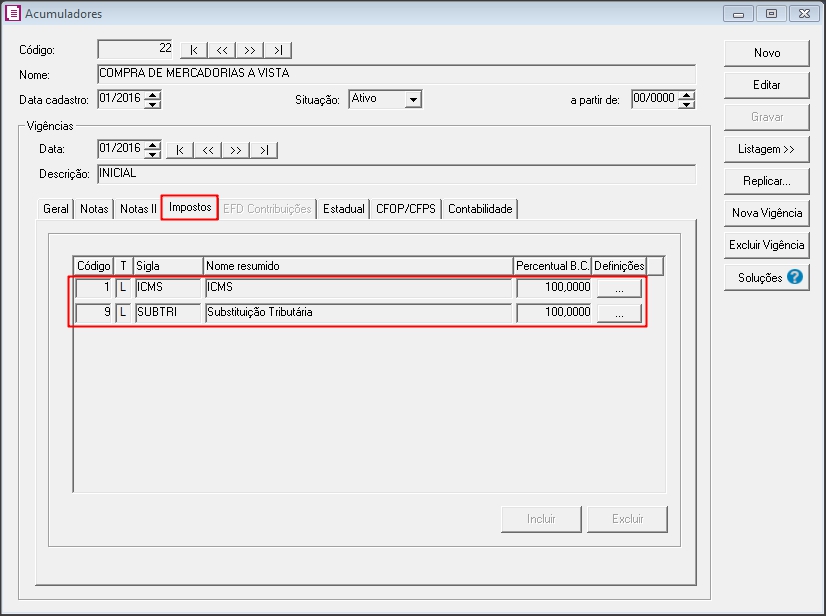826x616 pixels.
Task: Open Definições for Substituição Tributária row
Action: click(x=619, y=313)
